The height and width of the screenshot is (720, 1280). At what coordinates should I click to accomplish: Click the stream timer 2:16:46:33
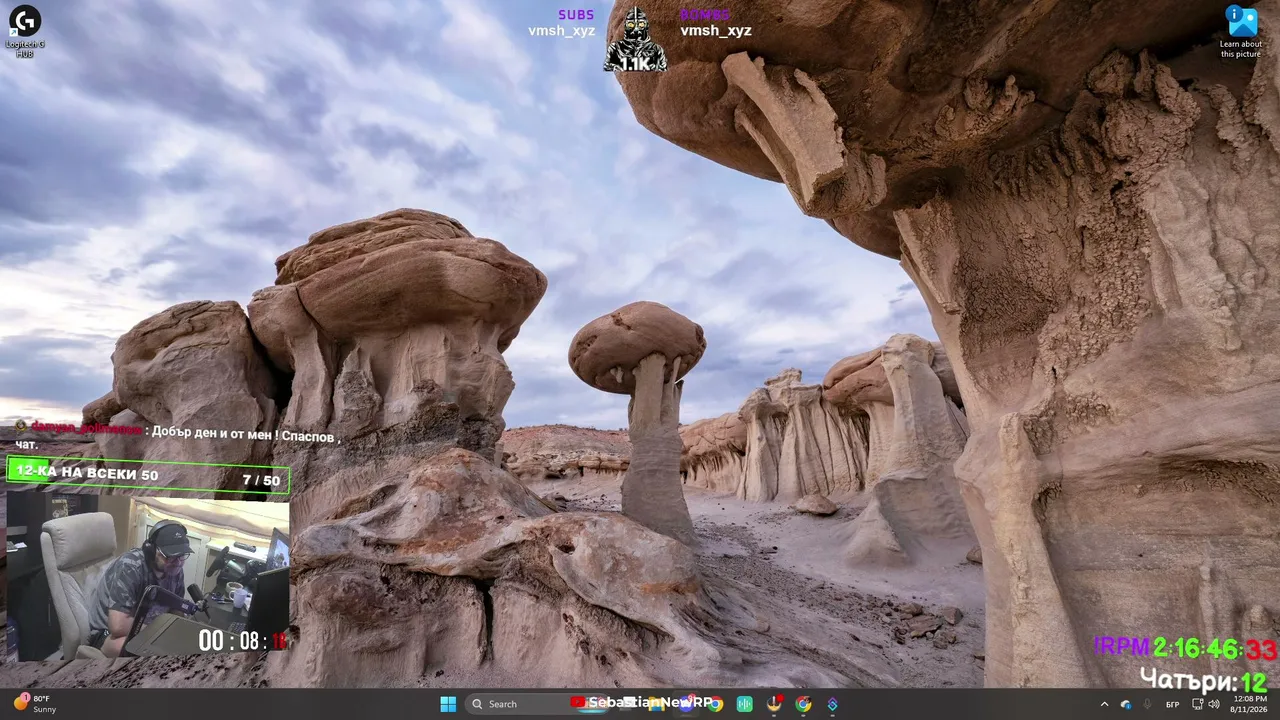(1215, 649)
